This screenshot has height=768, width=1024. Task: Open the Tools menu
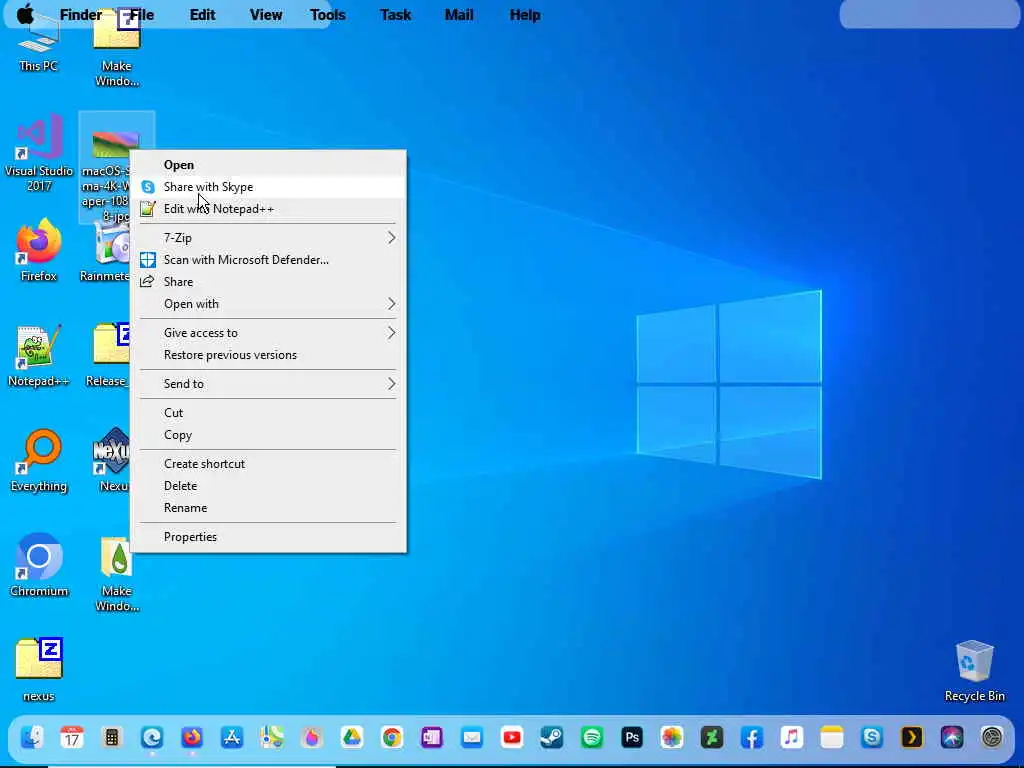[328, 14]
